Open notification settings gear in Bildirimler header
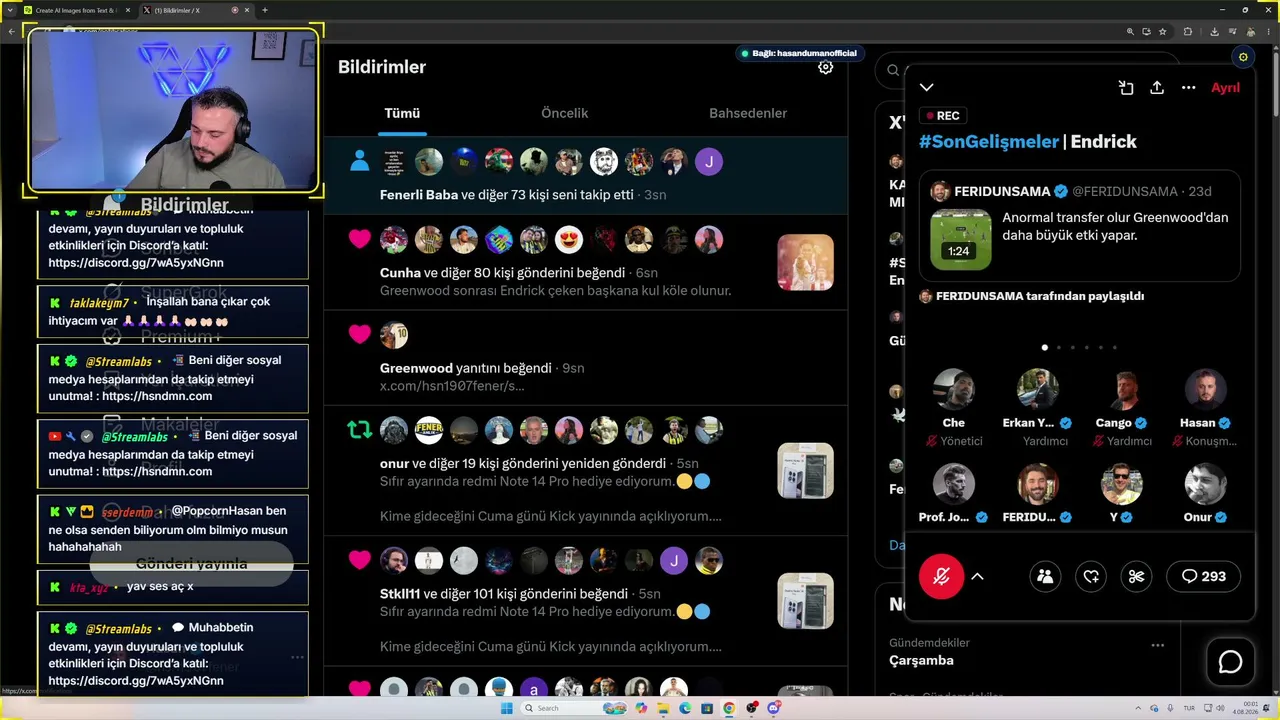The image size is (1280, 720). [x=825, y=67]
